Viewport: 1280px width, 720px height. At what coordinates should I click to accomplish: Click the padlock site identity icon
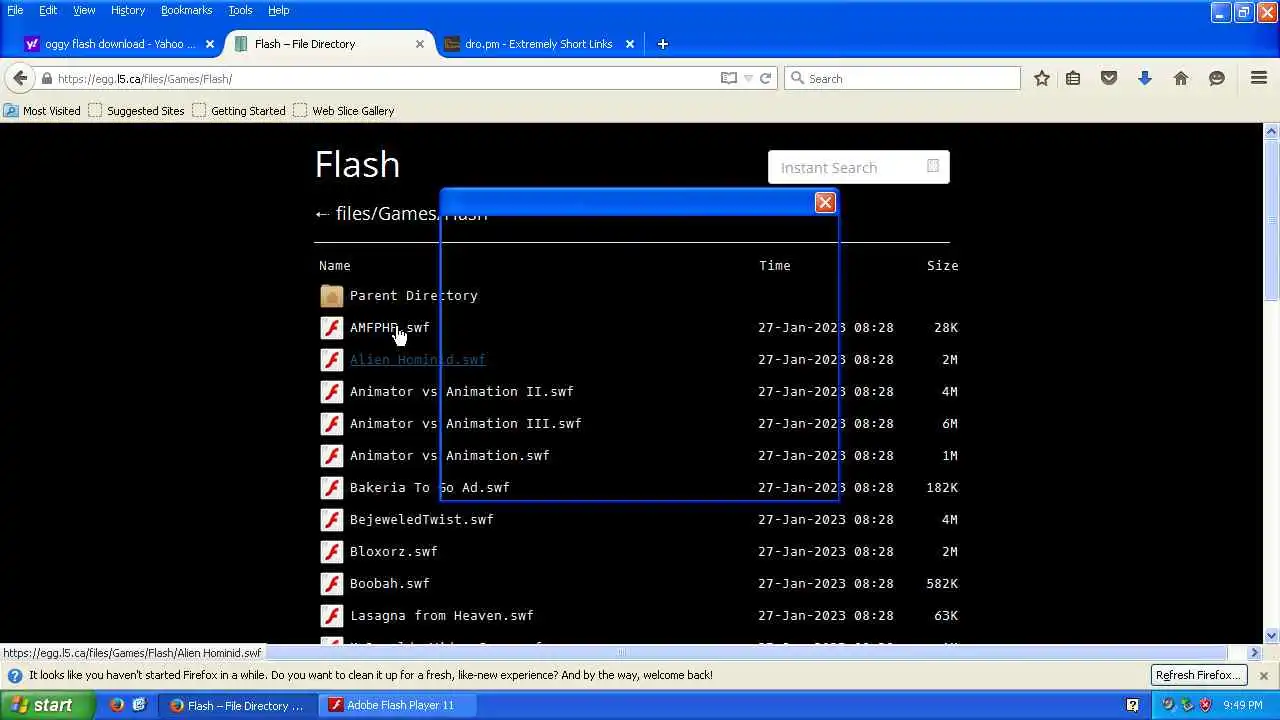point(47,78)
